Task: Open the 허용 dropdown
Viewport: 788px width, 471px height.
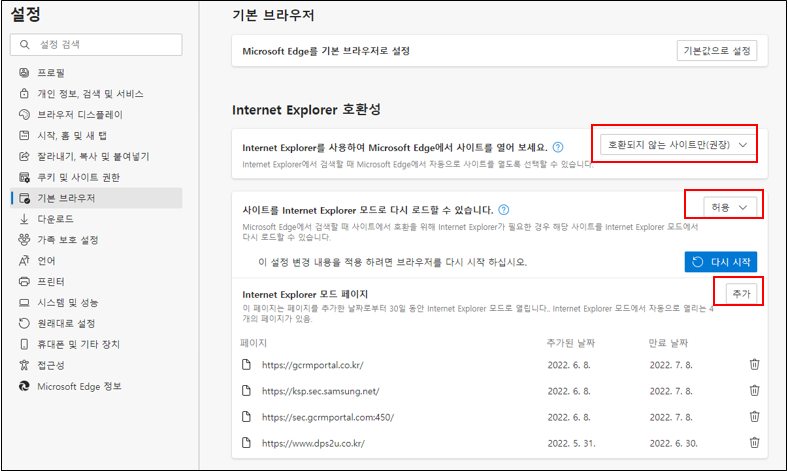Action: tap(730, 207)
